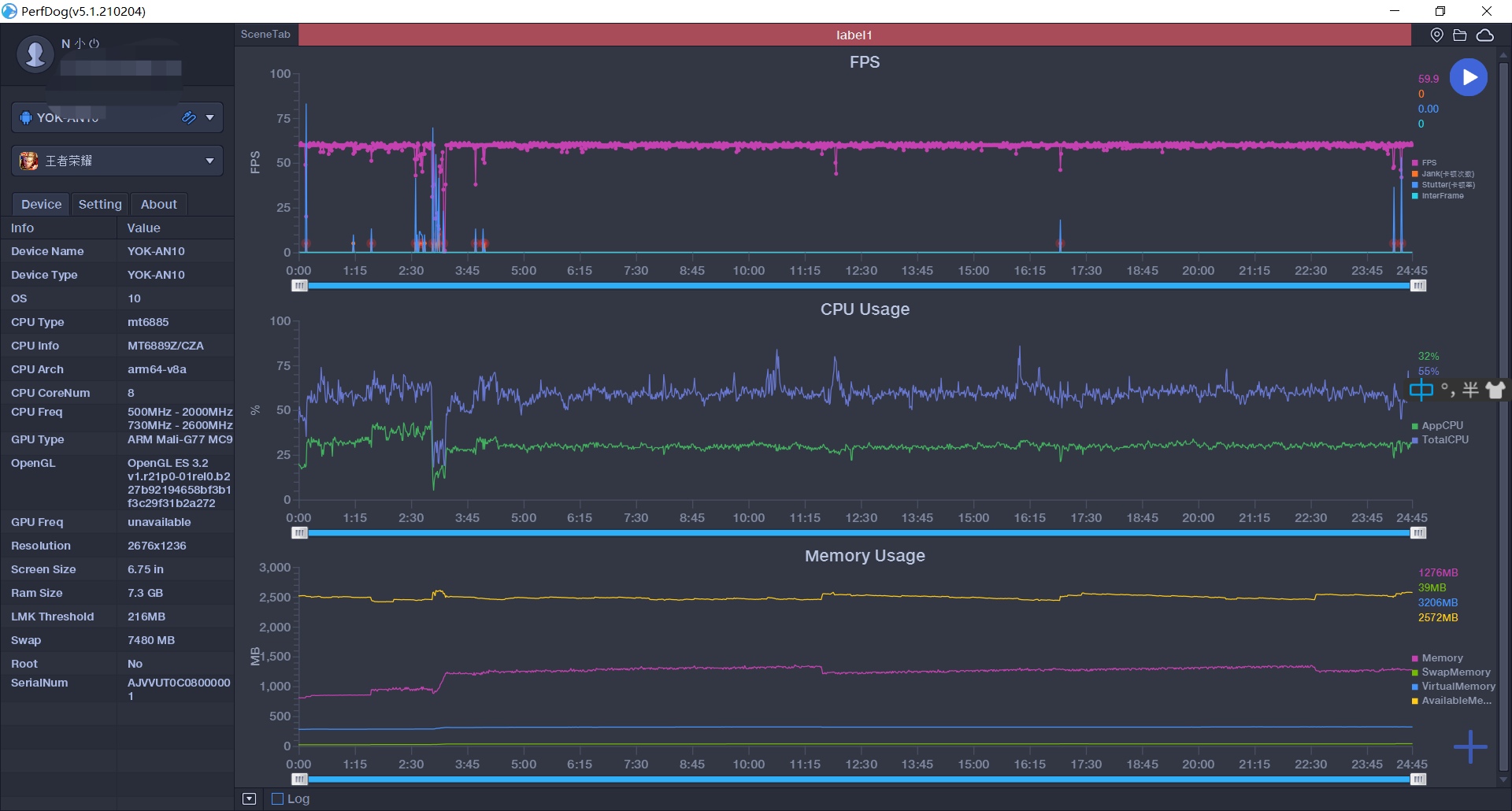
Task: Toggle the Log checkbox
Action: 277,798
